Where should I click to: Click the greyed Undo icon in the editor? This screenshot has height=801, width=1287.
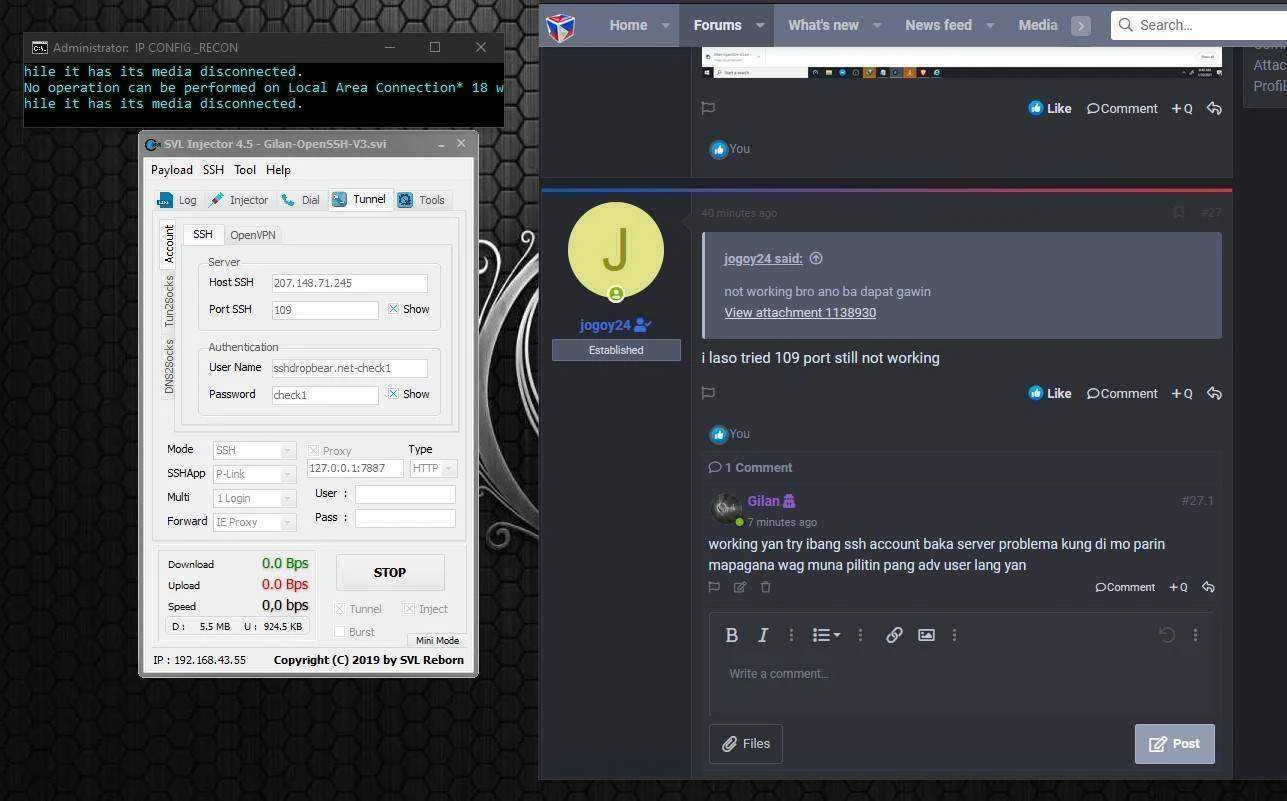tap(1166, 635)
